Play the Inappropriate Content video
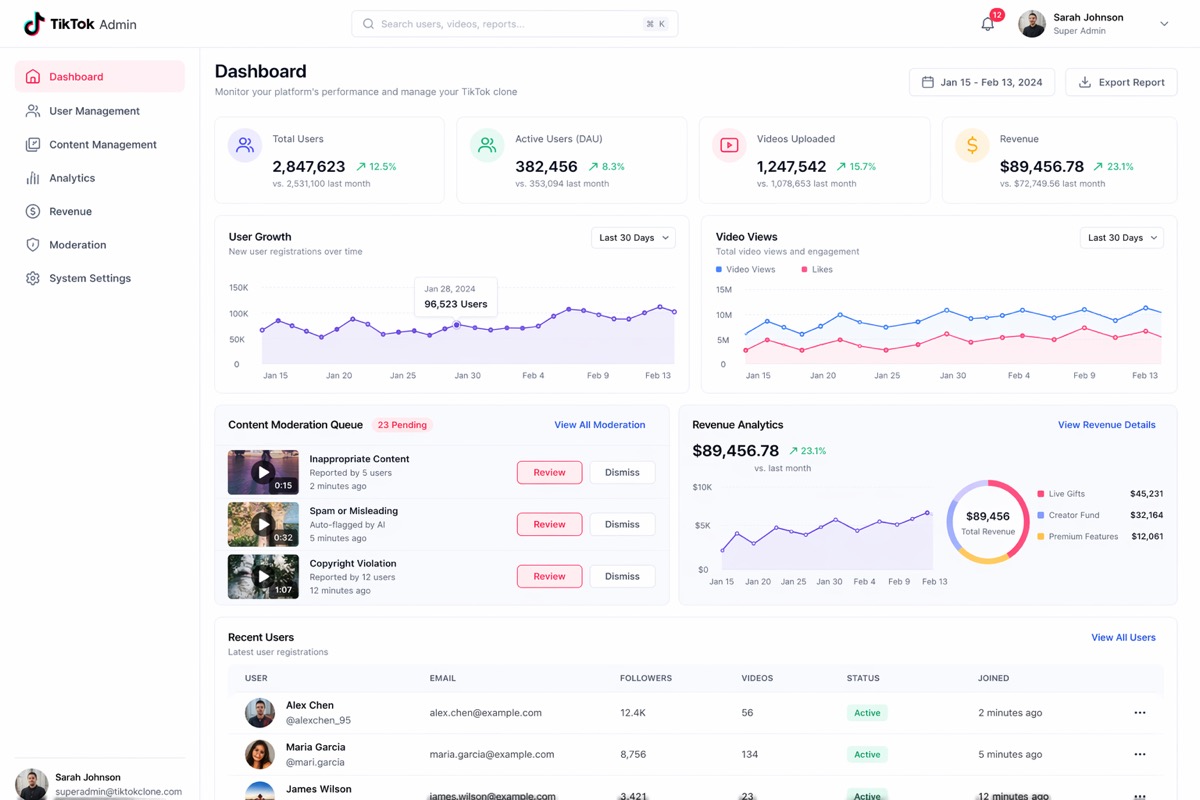The height and width of the screenshot is (800, 1200). pyautogui.click(x=263, y=472)
